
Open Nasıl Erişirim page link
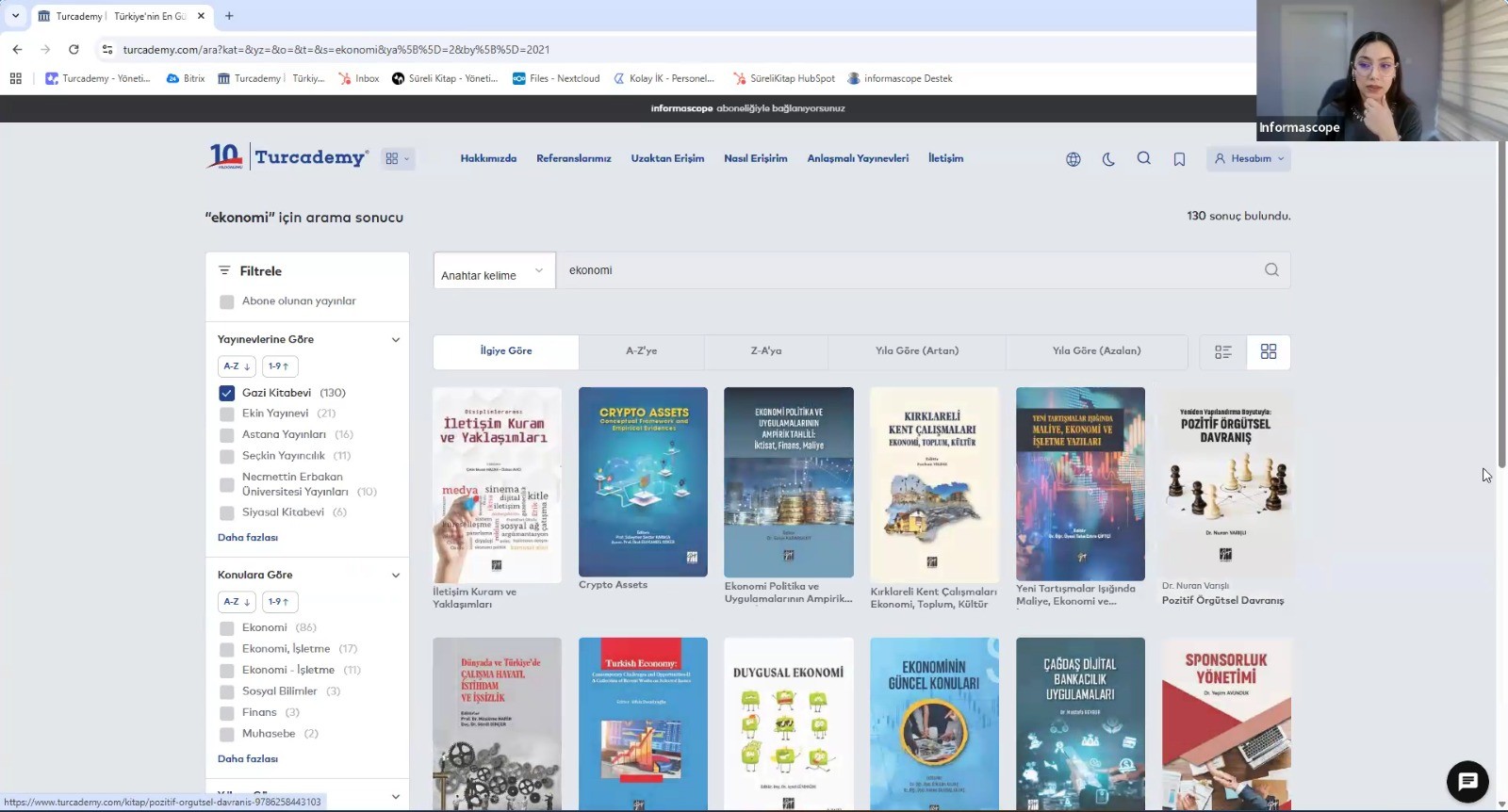tap(756, 158)
